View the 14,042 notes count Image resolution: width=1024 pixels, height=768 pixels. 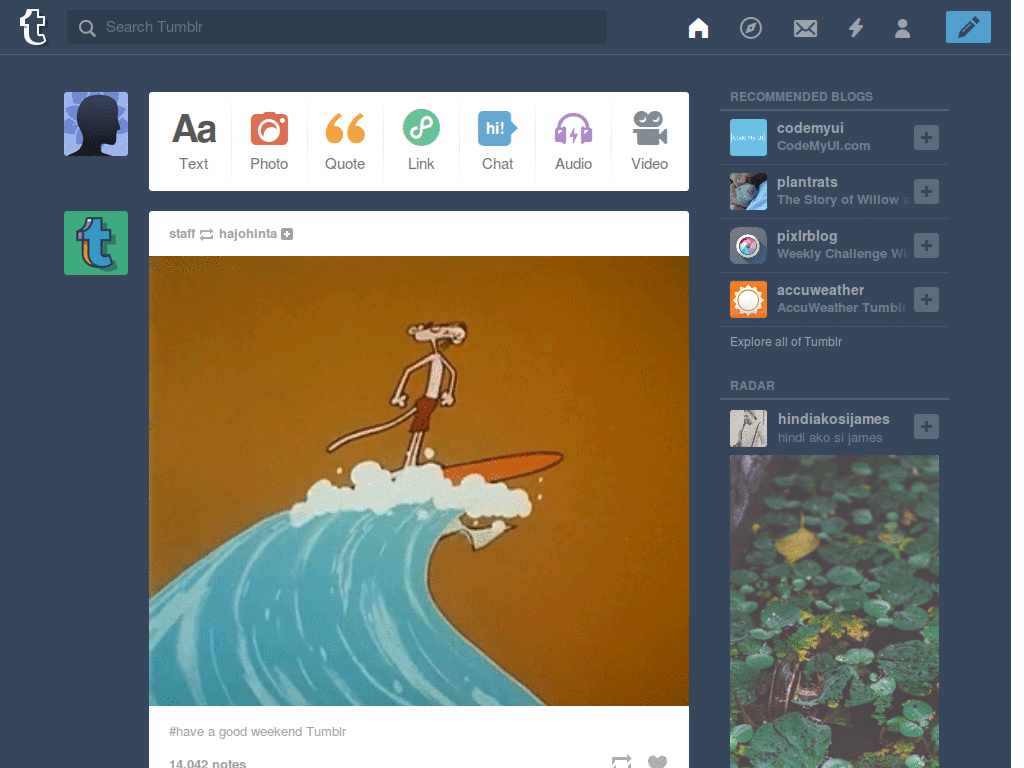coord(207,763)
